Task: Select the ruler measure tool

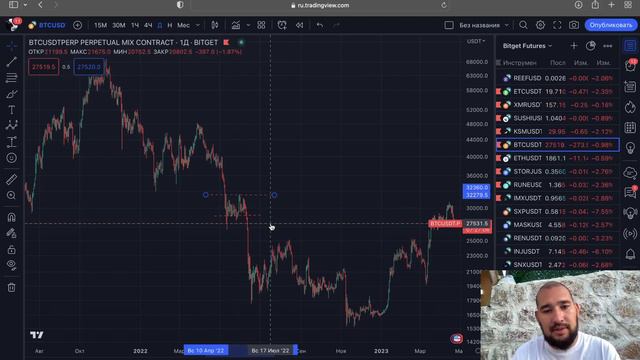Action: pyautogui.click(x=11, y=179)
